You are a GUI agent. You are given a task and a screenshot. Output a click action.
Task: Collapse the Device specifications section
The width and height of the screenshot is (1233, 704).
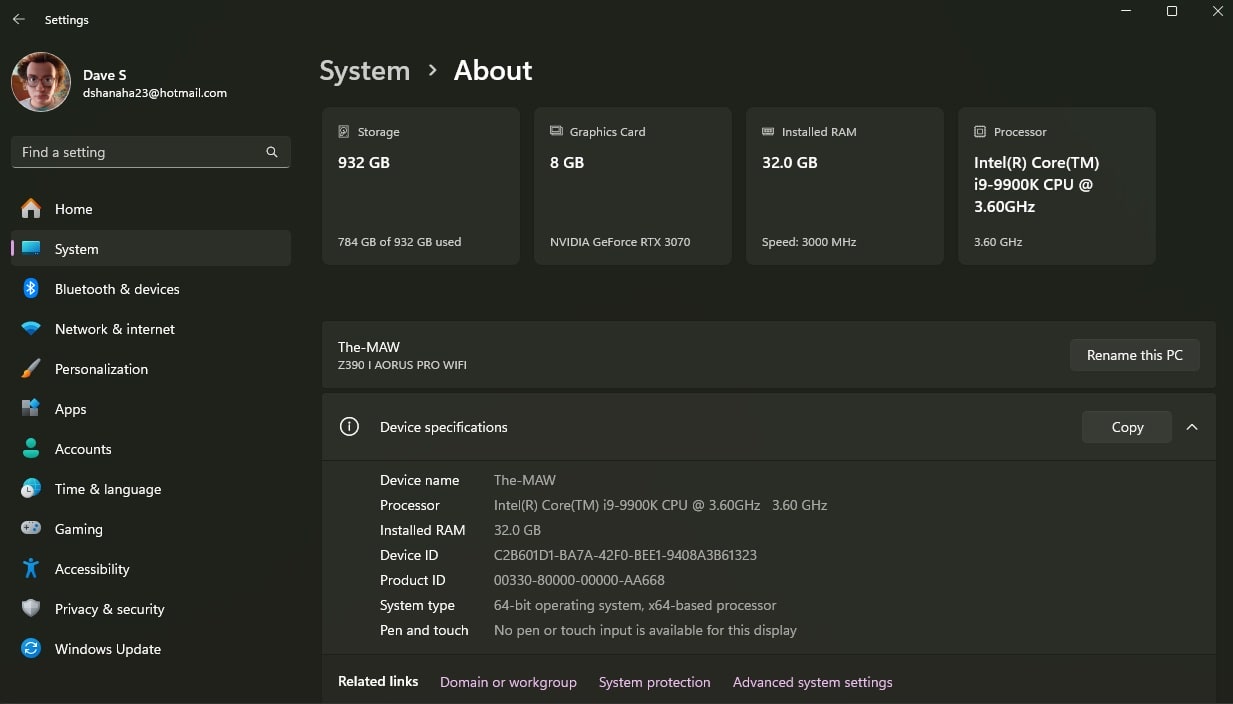[x=1191, y=427]
